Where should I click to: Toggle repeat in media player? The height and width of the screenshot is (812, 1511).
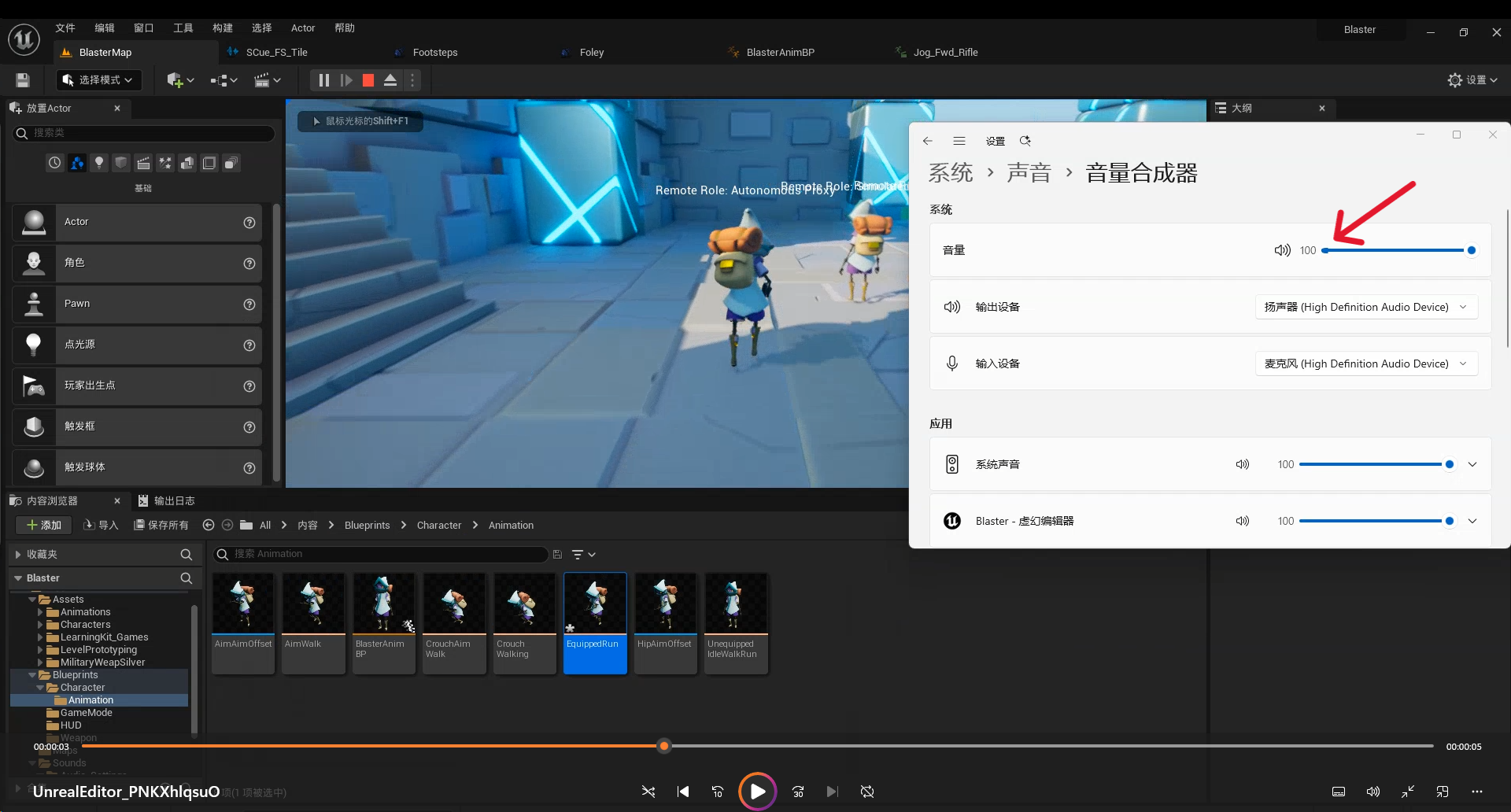tap(867, 792)
